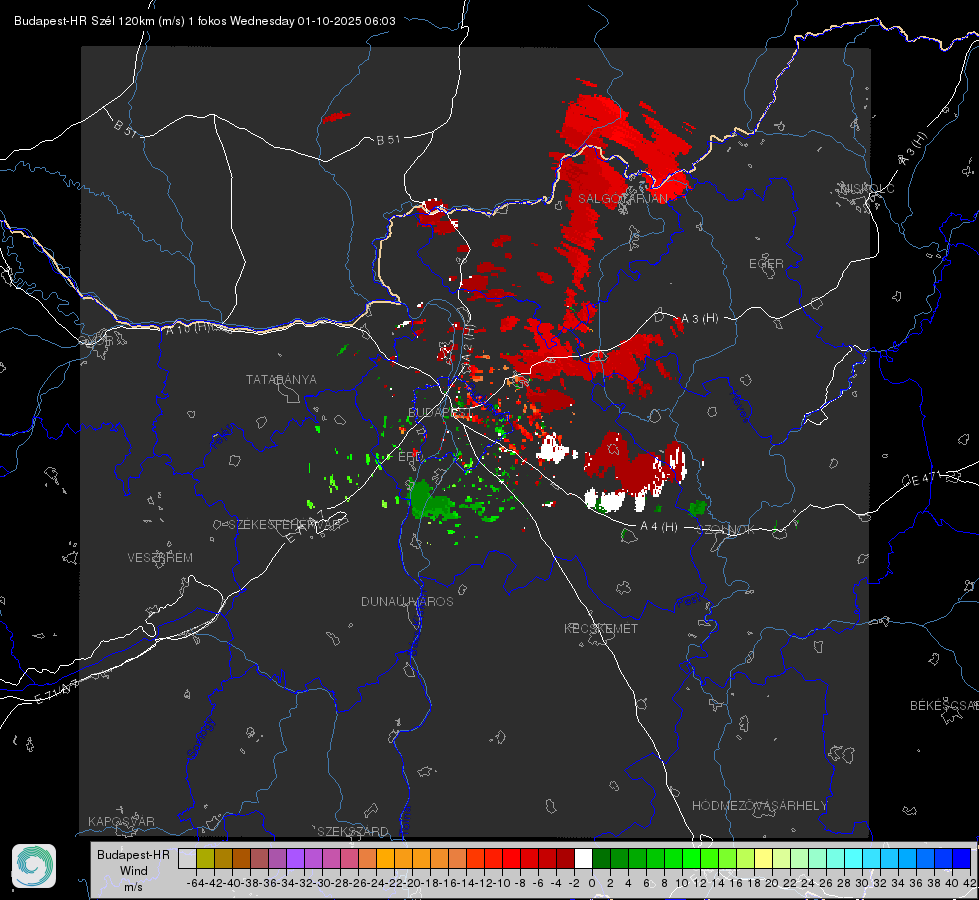Pick the deep blue swatch between 40 and 42
This screenshot has width=979, height=900.
pyautogui.click(x=961, y=858)
